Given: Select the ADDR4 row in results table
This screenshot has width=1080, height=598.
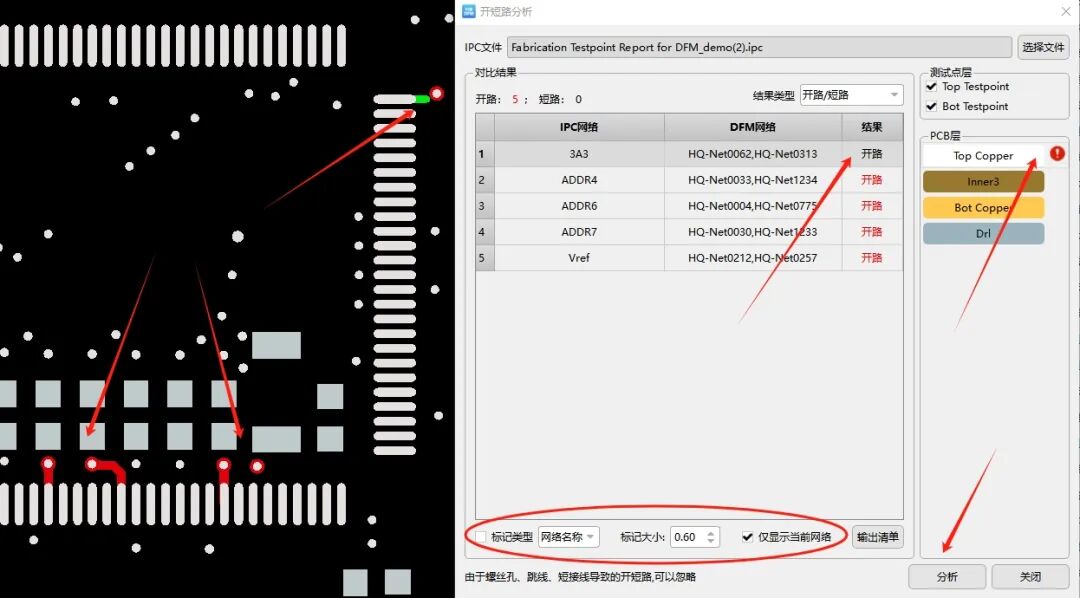Looking at the screenshot, I should [579, 180].
